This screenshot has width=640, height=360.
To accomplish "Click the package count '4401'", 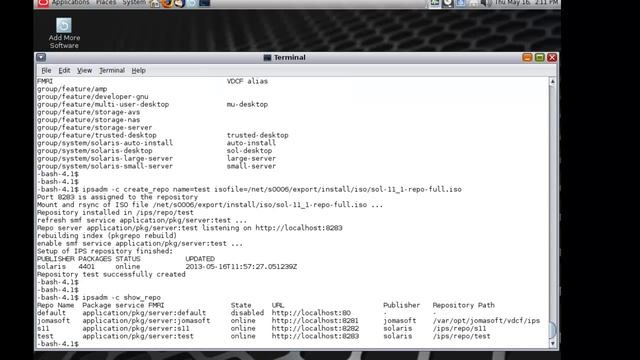I will coord(87,267).
